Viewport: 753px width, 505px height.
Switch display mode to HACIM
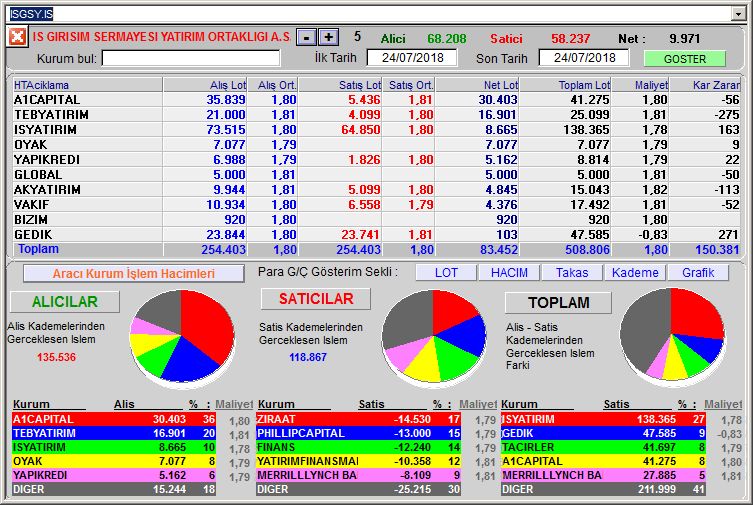point(507,272)
